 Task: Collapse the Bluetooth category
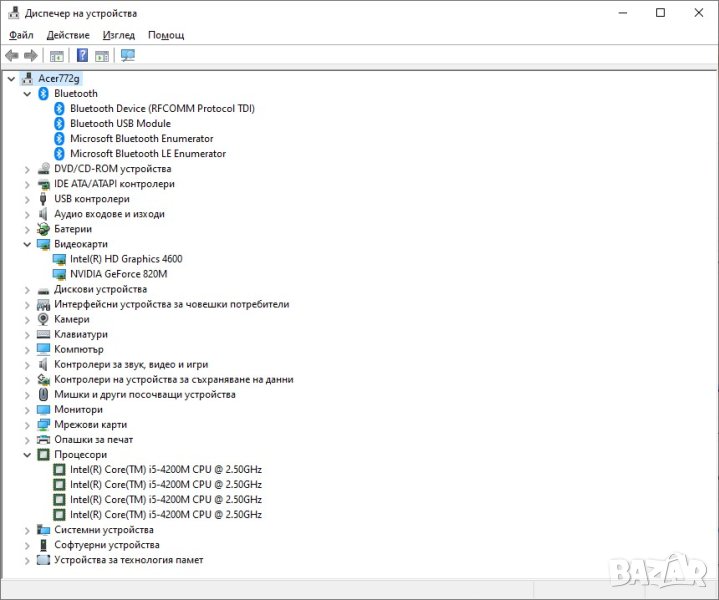[27, 94]
